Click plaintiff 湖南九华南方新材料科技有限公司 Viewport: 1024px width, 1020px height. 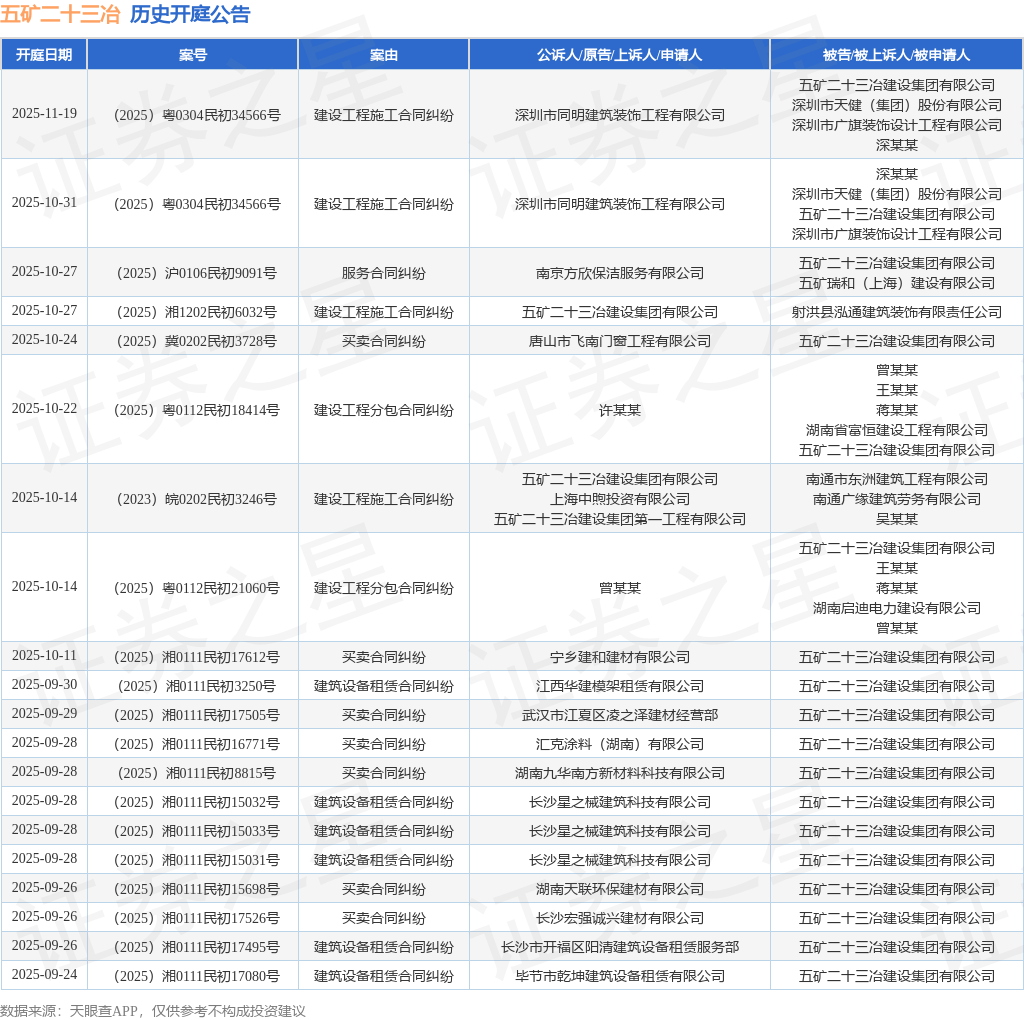point(619,773)
